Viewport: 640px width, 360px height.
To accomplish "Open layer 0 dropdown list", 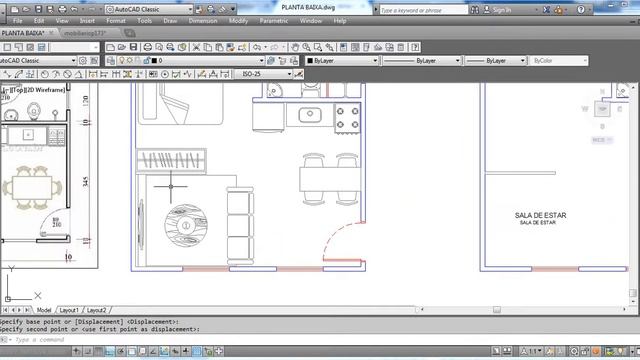I will click(x=262, y=61).
